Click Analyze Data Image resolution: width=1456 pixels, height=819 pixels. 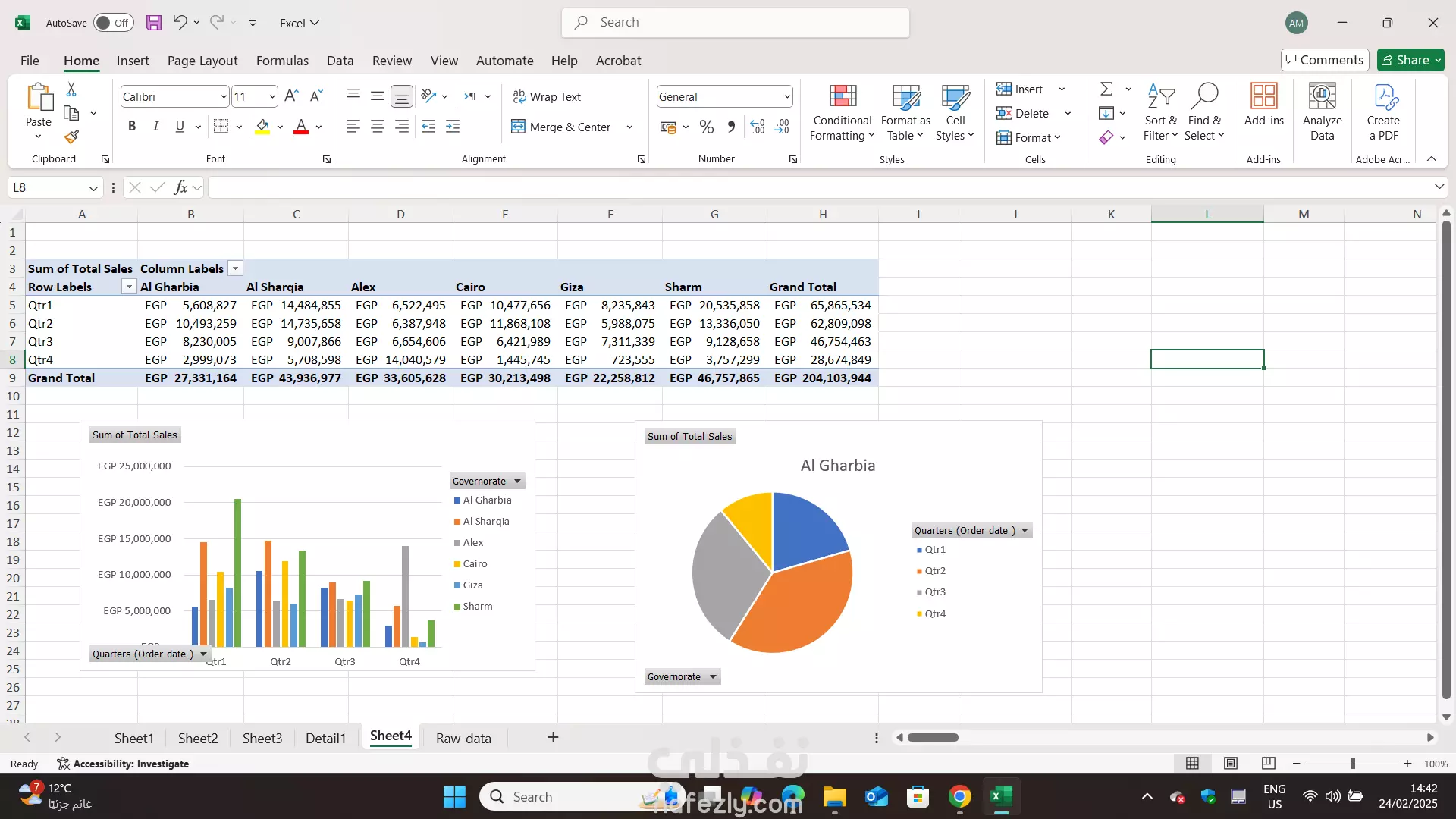1323,112
